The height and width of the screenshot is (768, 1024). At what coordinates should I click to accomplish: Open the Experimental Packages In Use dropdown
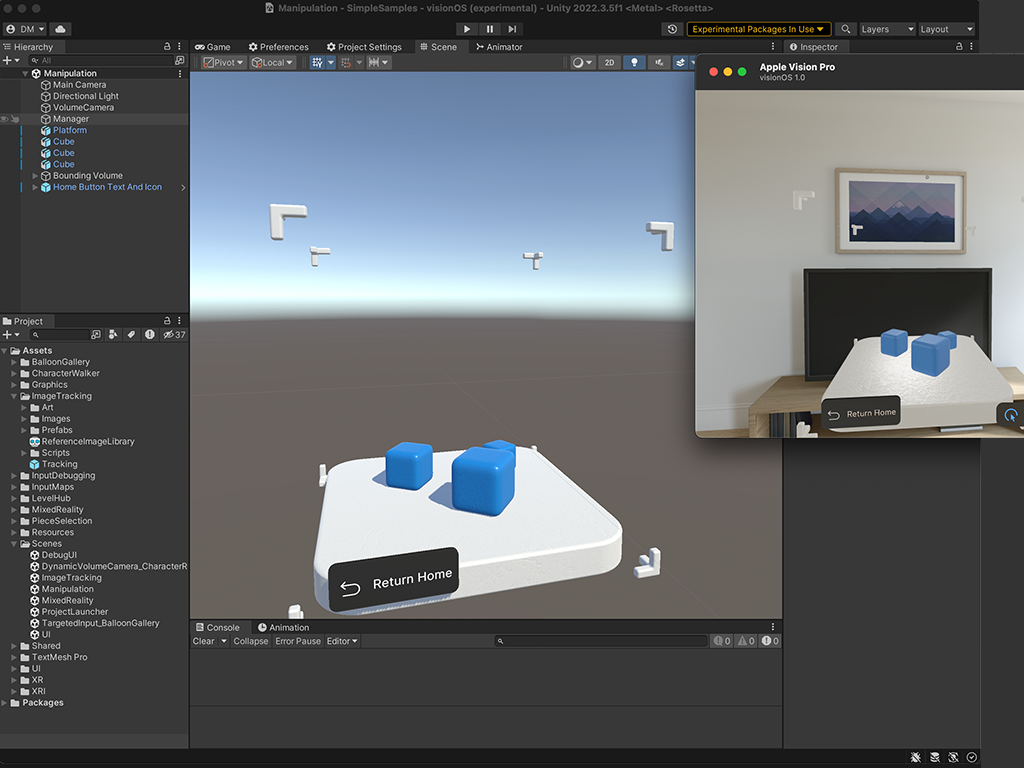tap(758, 29)
